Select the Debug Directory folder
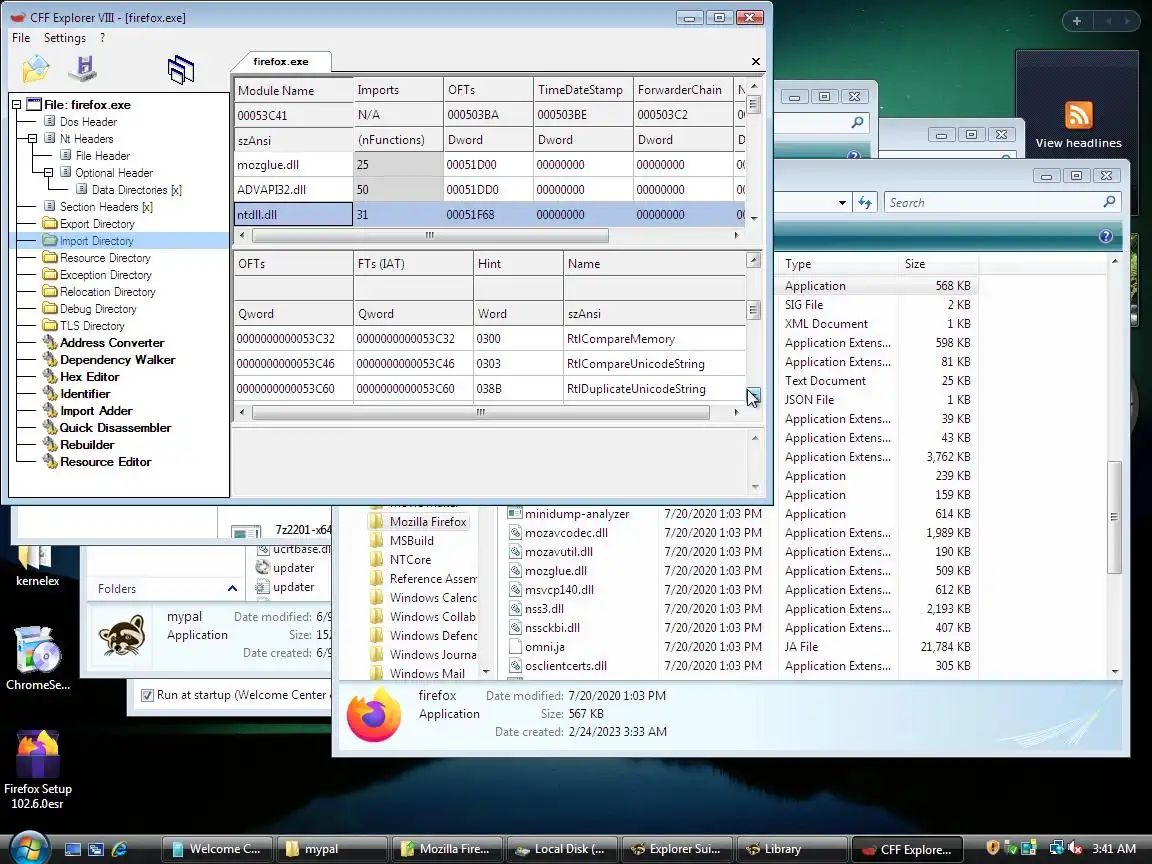The image size is (1152, 864). pos(98,309)
